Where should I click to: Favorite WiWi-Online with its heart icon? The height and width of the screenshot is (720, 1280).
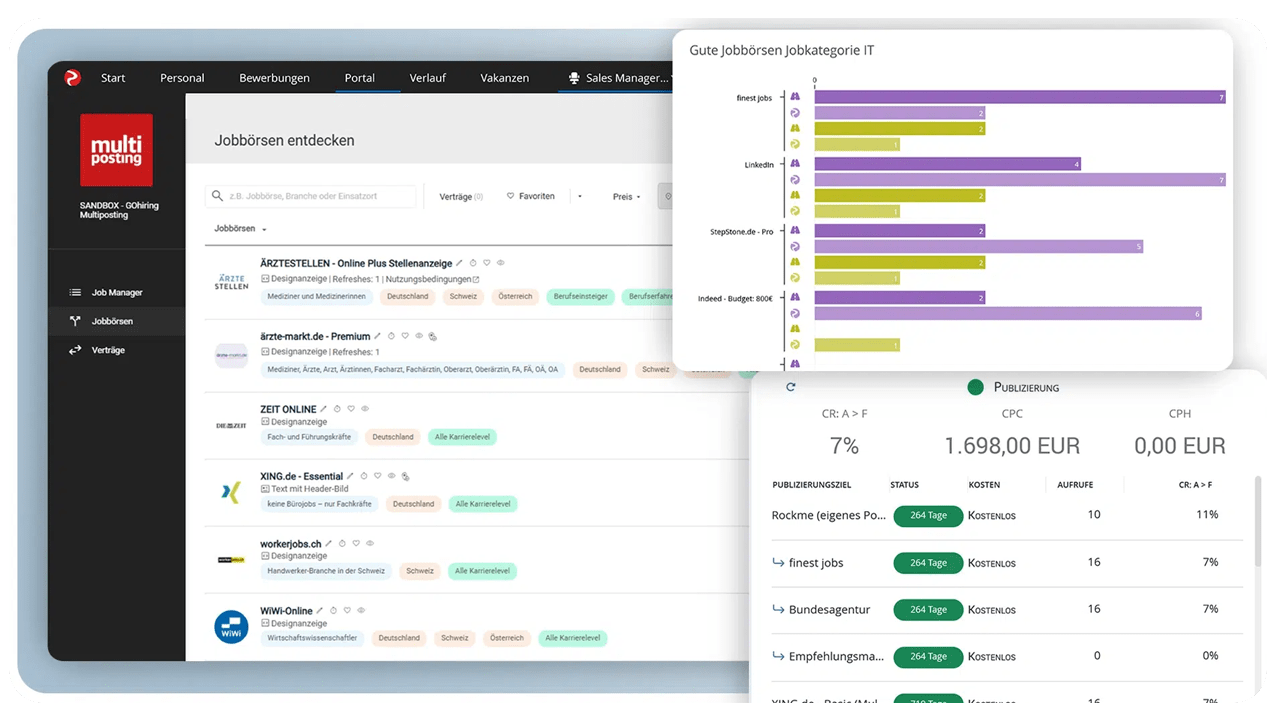[x=348, y=610]
